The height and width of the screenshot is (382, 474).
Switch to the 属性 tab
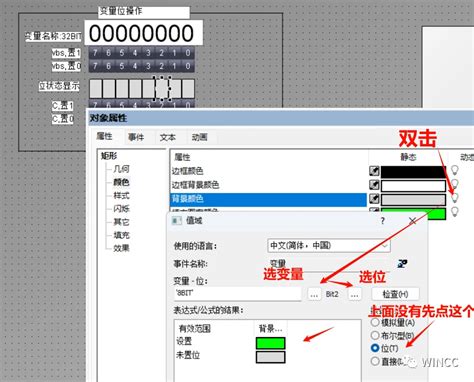point(104,136)
